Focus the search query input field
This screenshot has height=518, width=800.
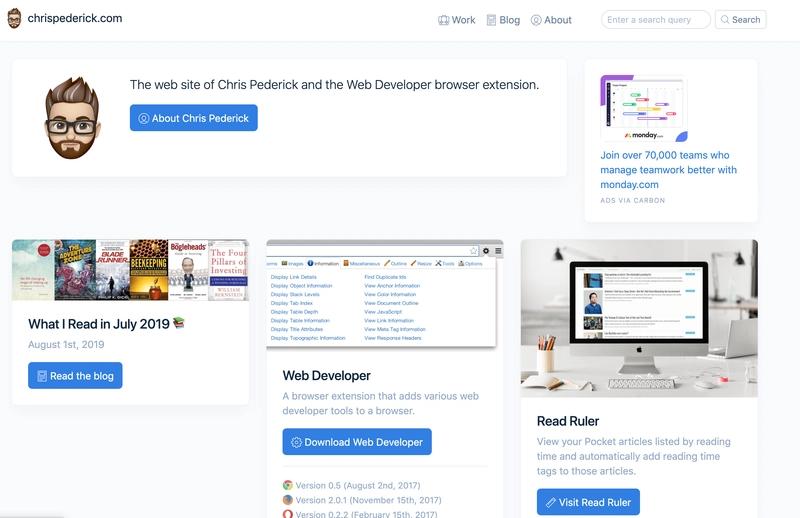(656, 19)
